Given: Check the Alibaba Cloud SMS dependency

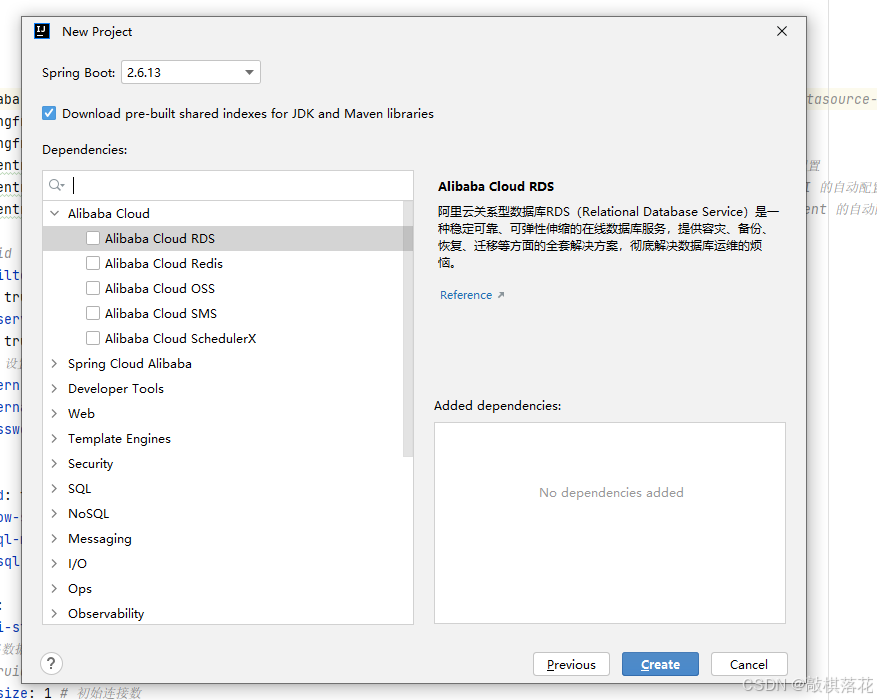Looking at the screenshot, I should point(92,313).
